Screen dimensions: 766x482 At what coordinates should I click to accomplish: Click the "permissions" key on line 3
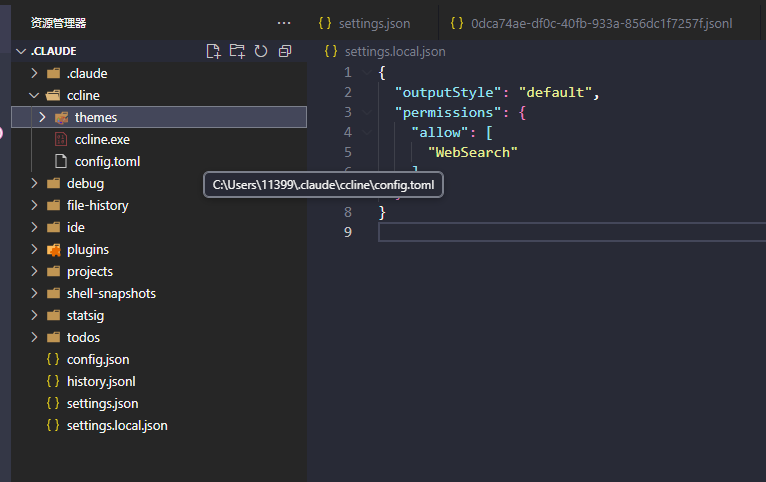pos(448,113)
